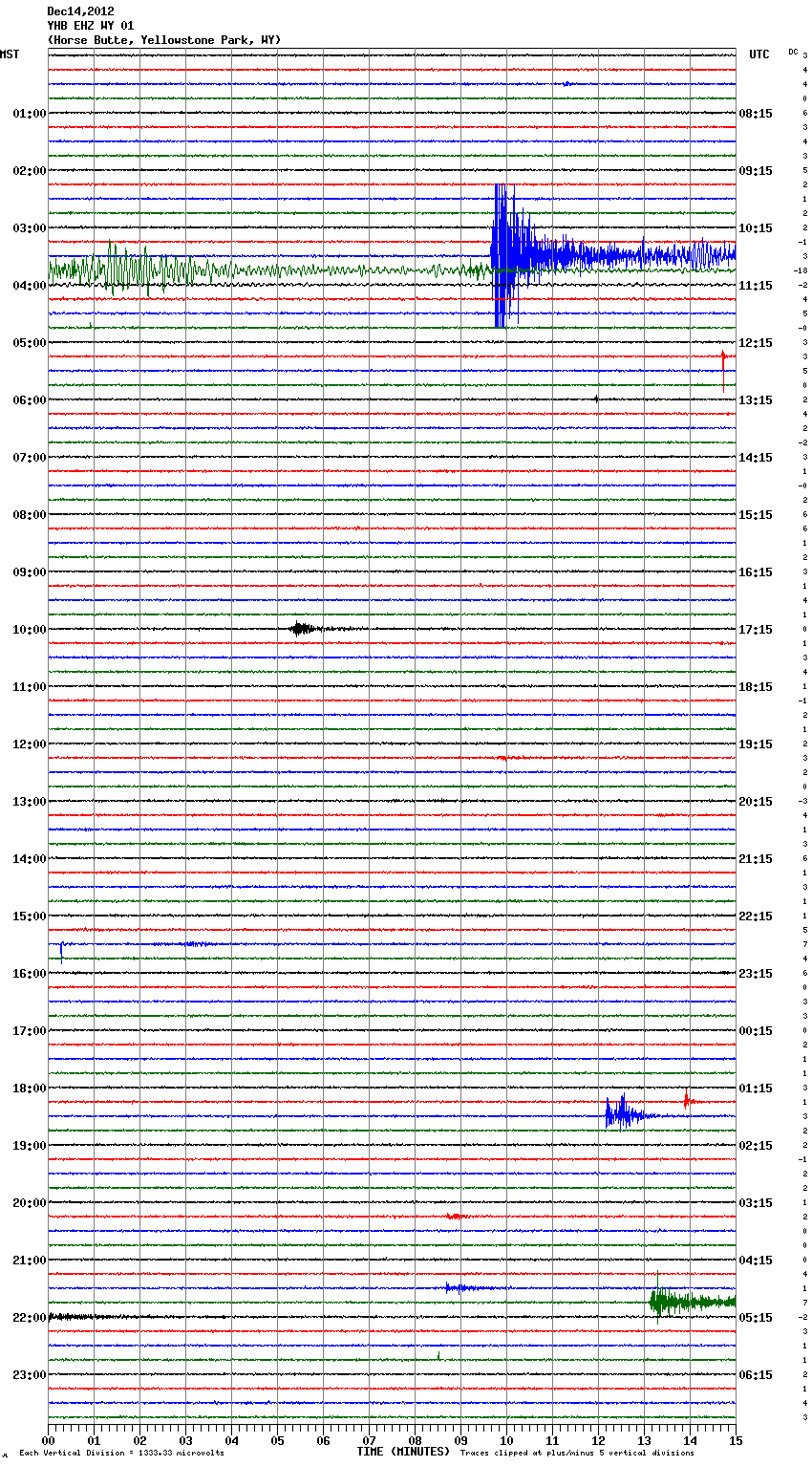
Task: Click the MST column header
Action: (x=10, y=54)
